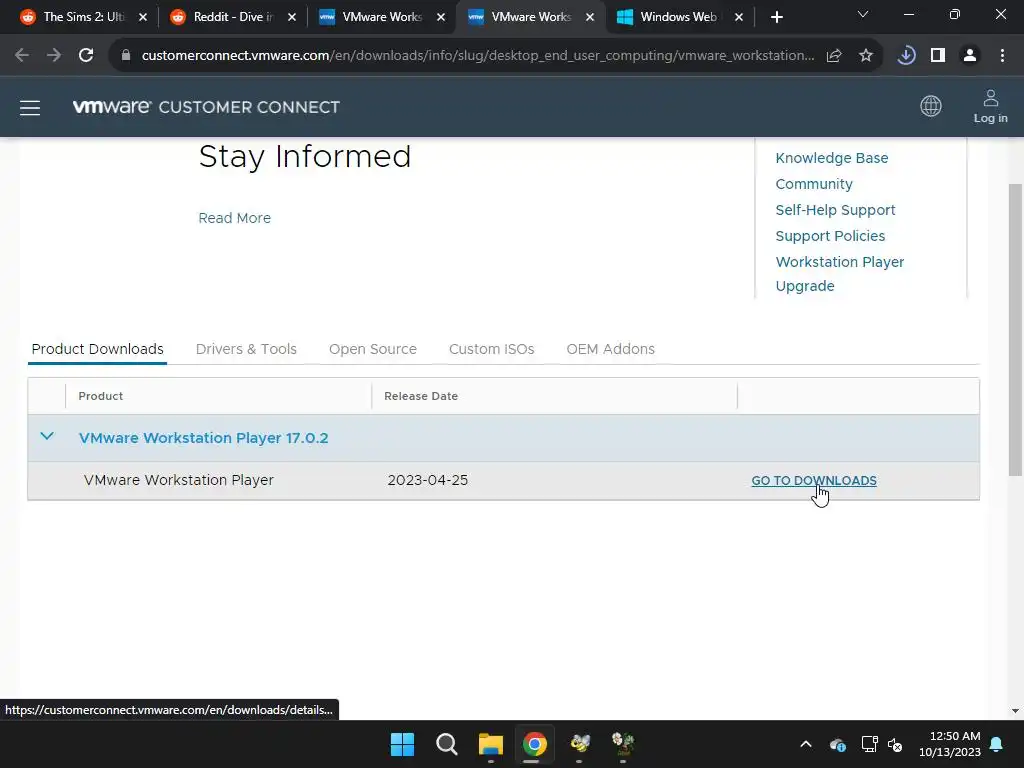Image resolution: width=1024 pixels, height=768 pixels.
Task: Close the Windows Web tab
Action: [739, 17]
